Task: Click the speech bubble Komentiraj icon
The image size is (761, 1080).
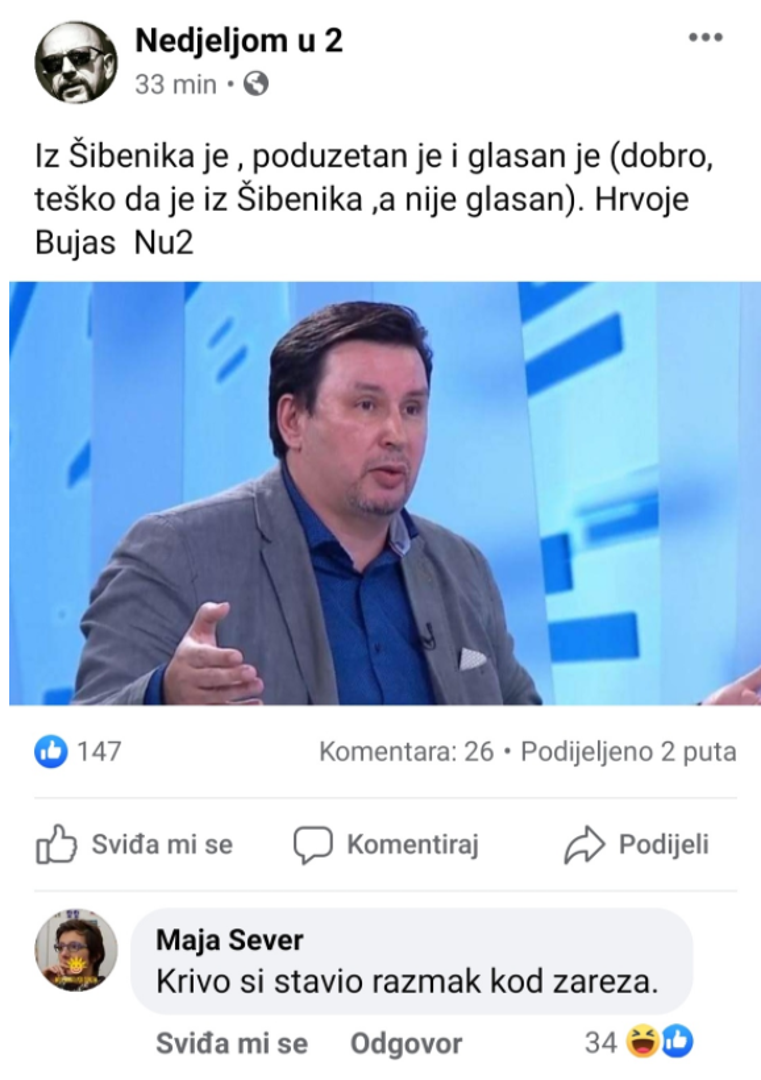Action: pyautogui.click(x=313, y=845)
